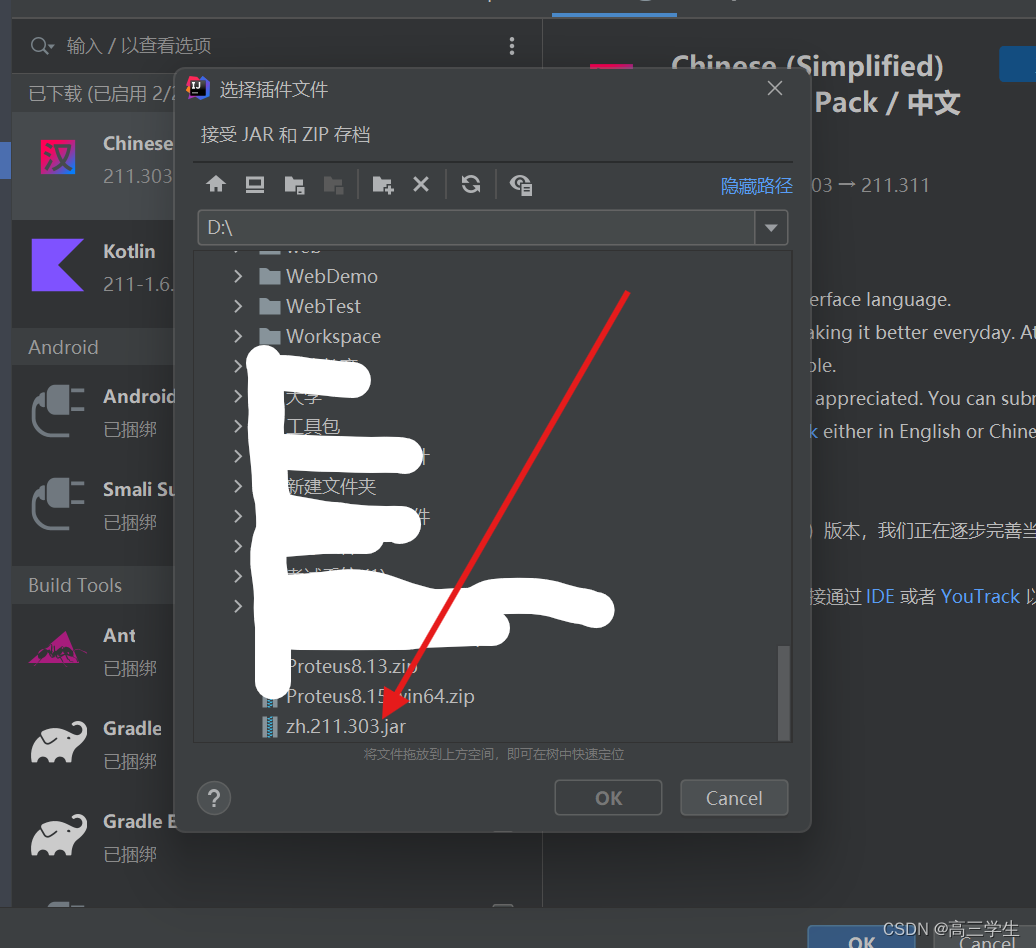Click the Desktop directory icon
Screen dimensions: 1036x948
[x=254, y=184]
